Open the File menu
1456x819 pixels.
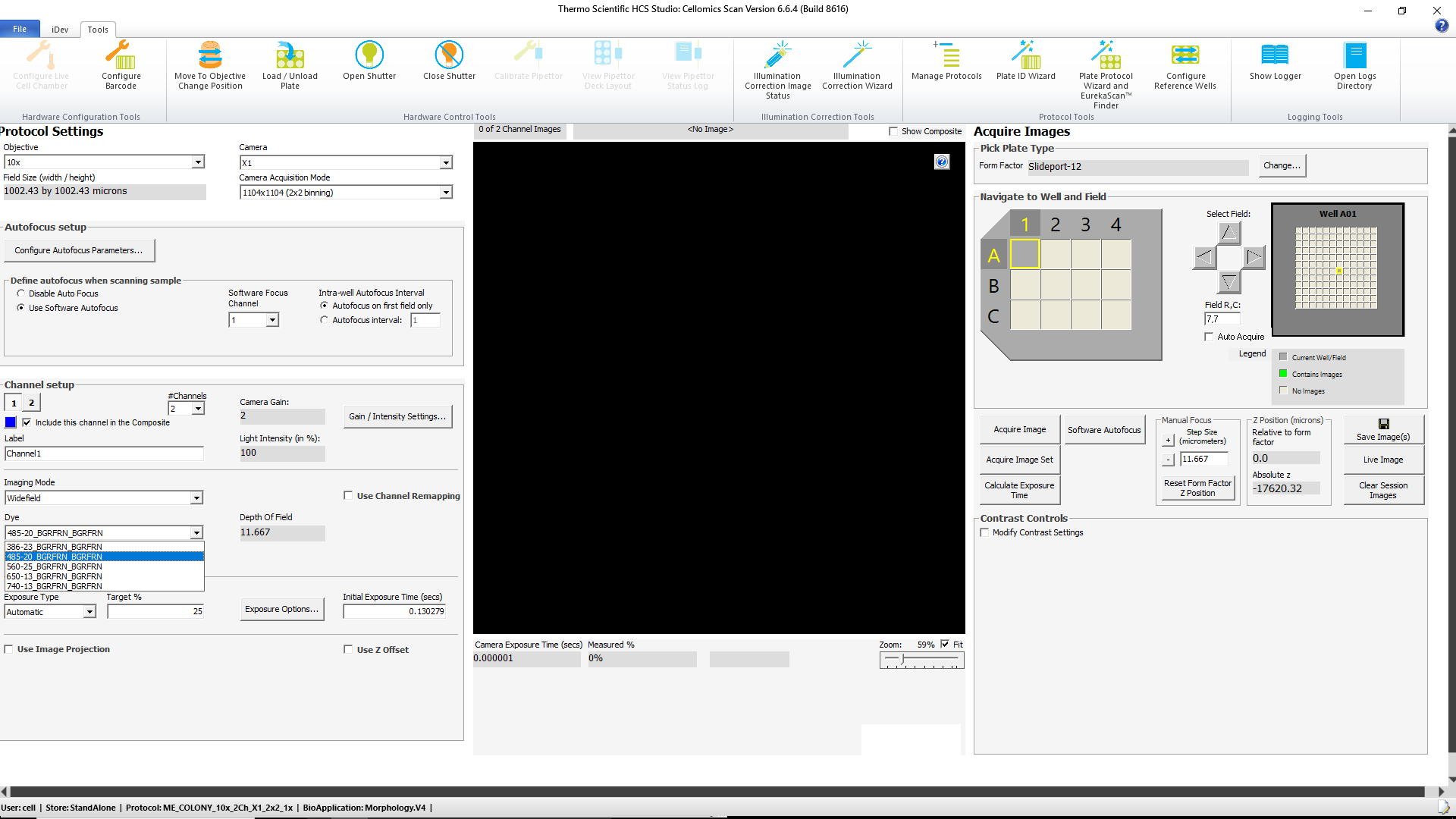point(20,29)
